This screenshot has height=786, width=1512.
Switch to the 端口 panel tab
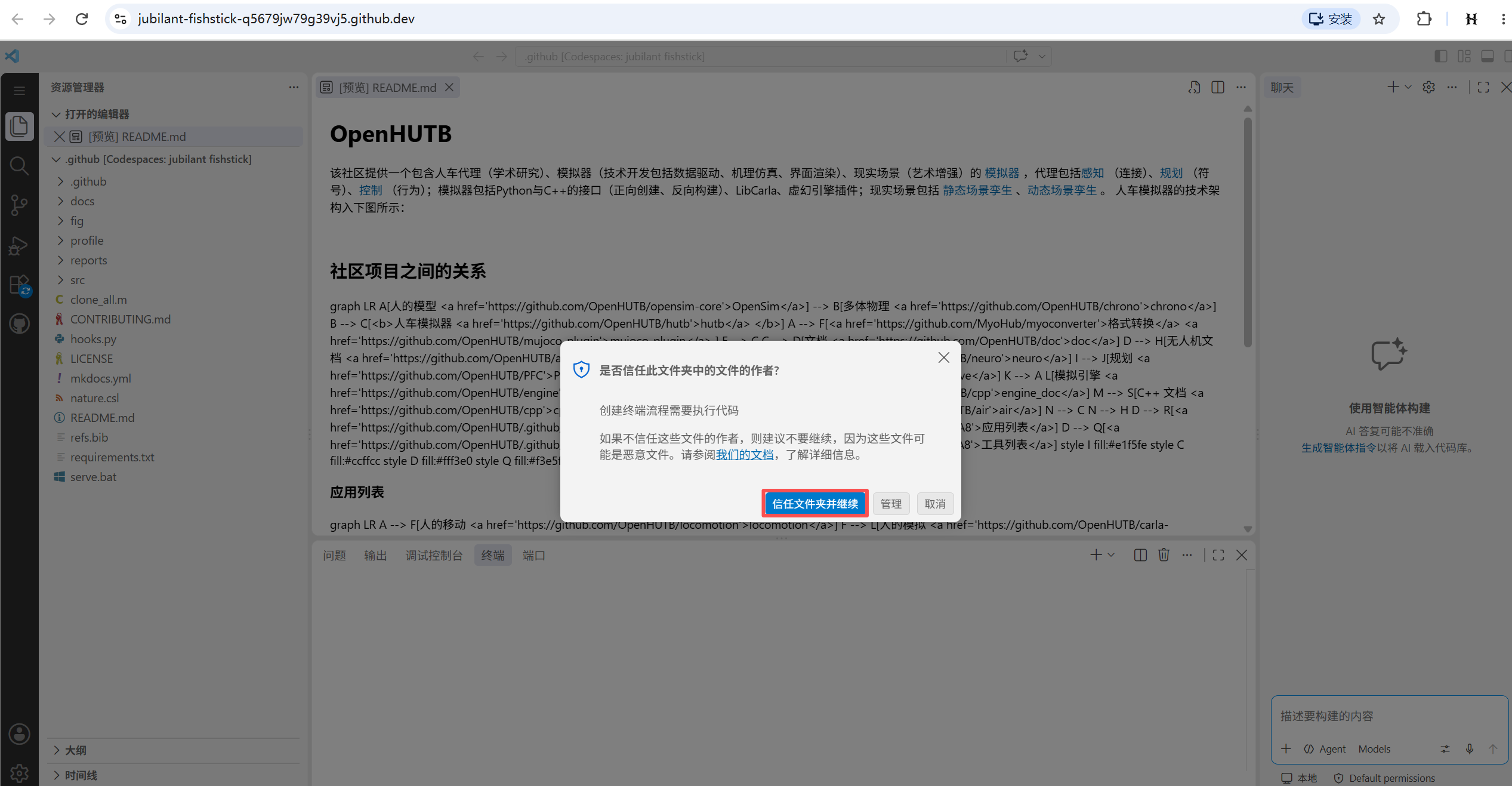point(533,556)
